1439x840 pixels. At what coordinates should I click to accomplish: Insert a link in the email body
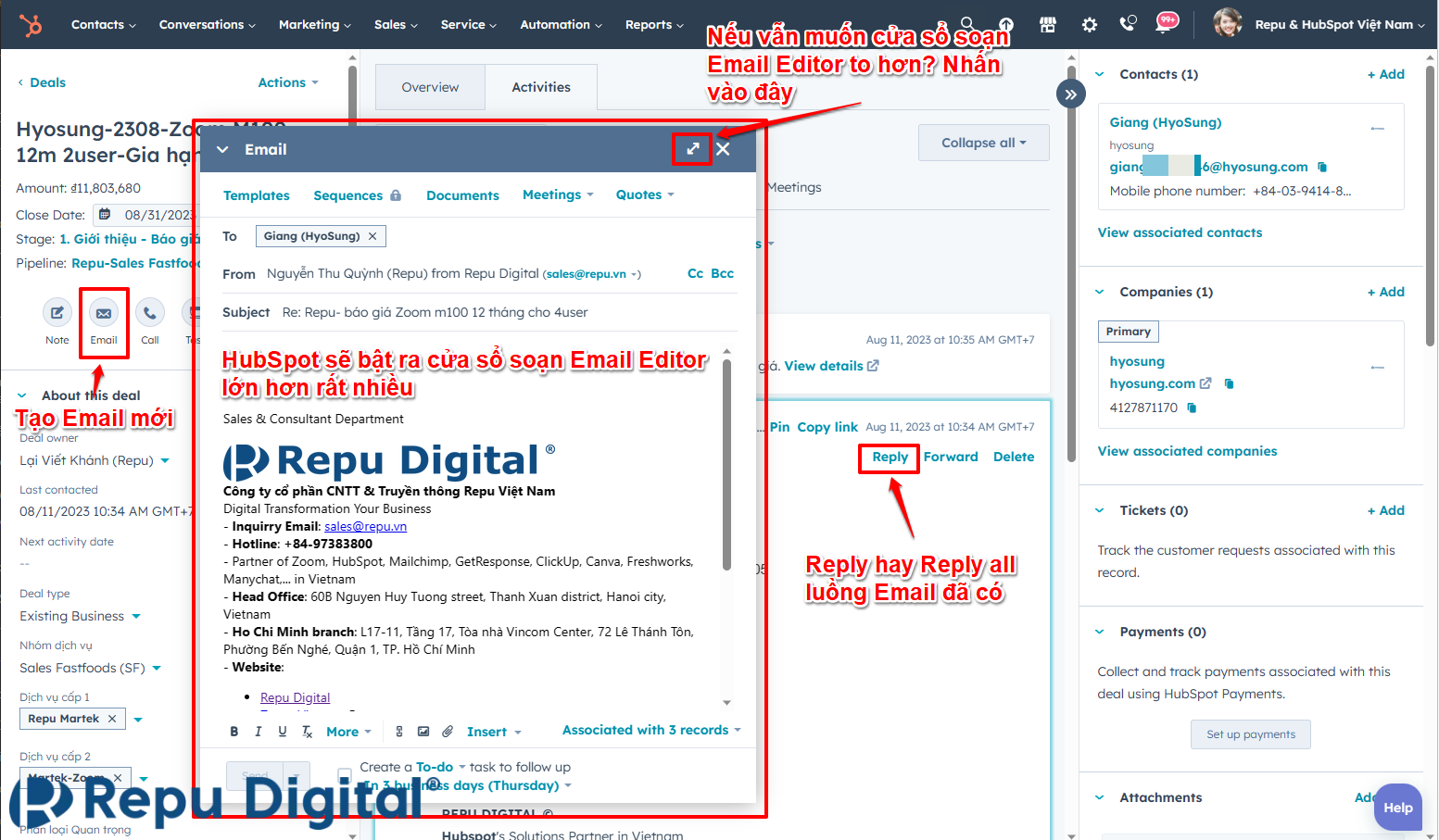[x=399, y=732]
